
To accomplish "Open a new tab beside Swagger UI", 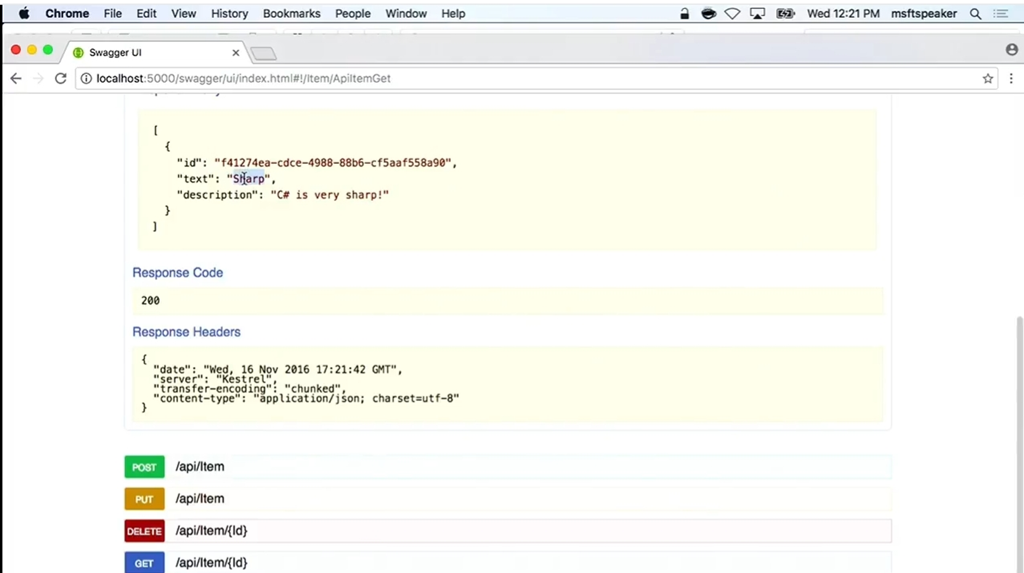I will [x=263, y=53].
